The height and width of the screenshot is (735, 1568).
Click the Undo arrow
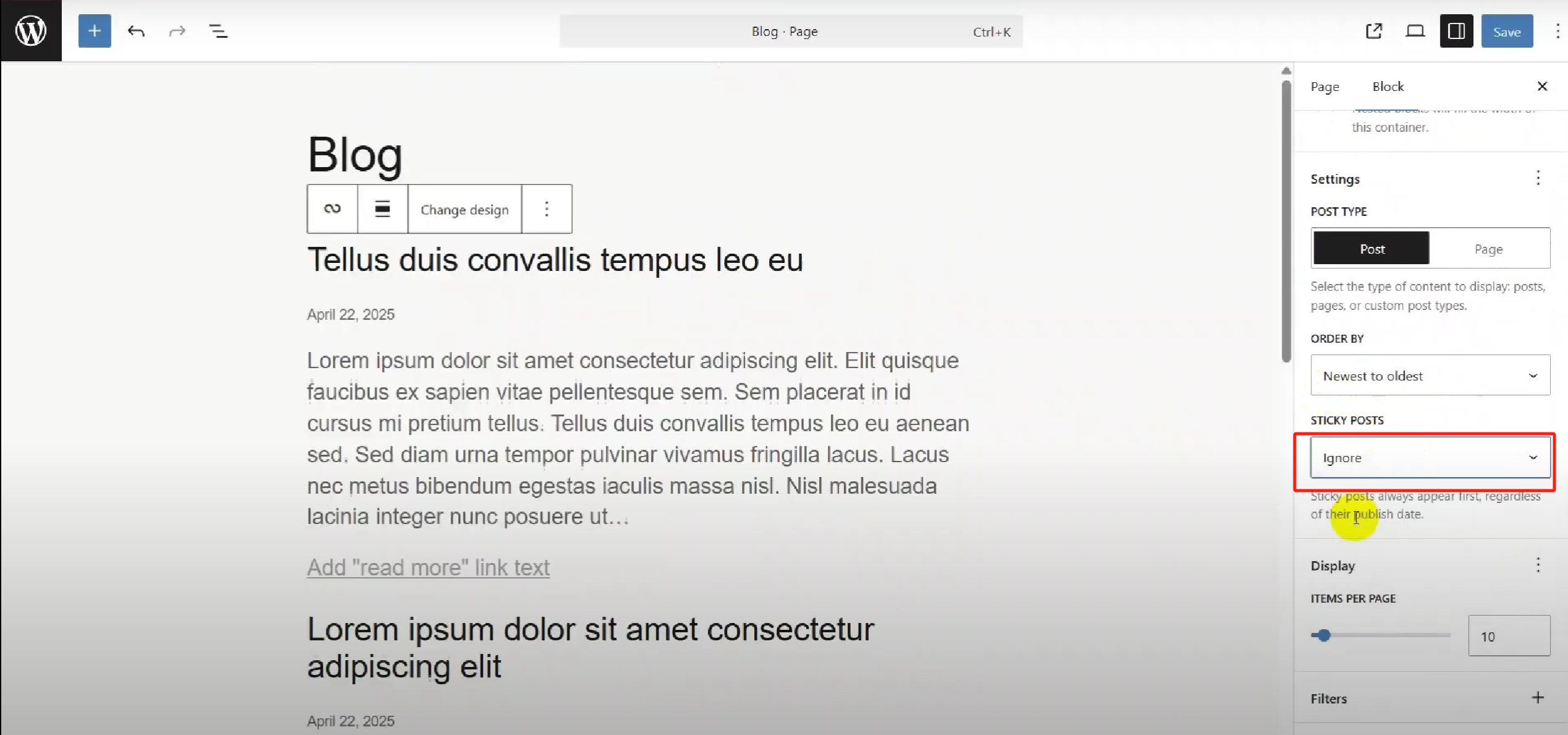pyautogui.click(x=136, y=31)
